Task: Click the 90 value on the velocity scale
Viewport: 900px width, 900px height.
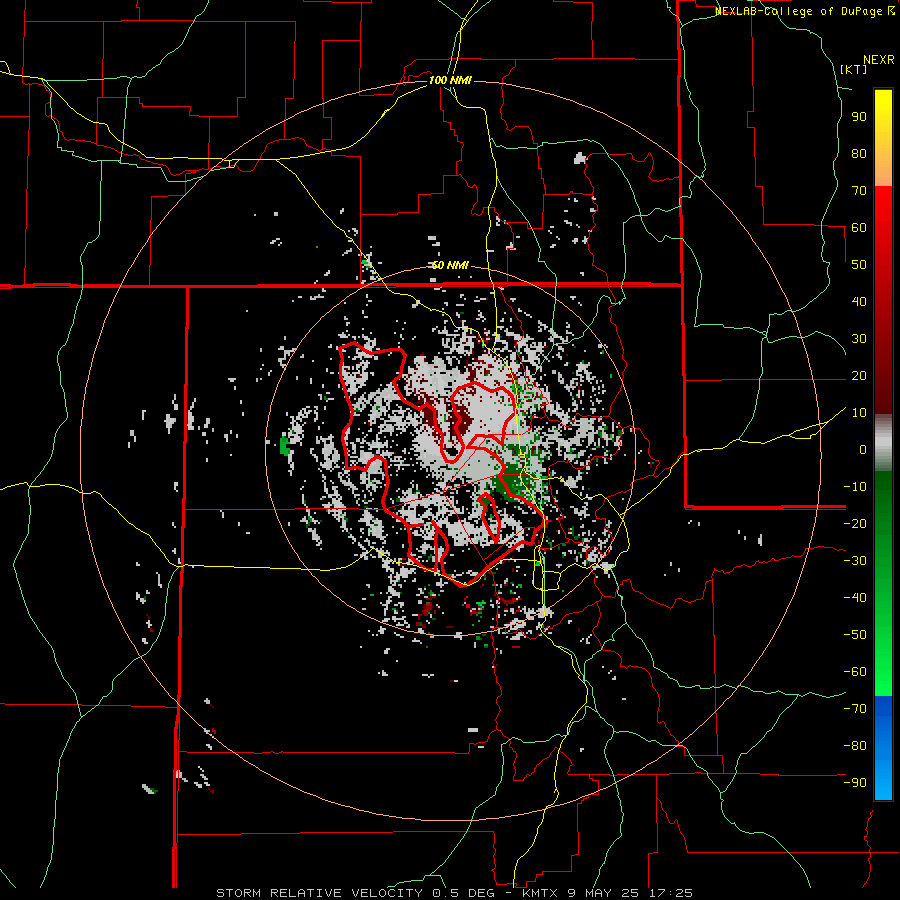Action: [859, 117]
